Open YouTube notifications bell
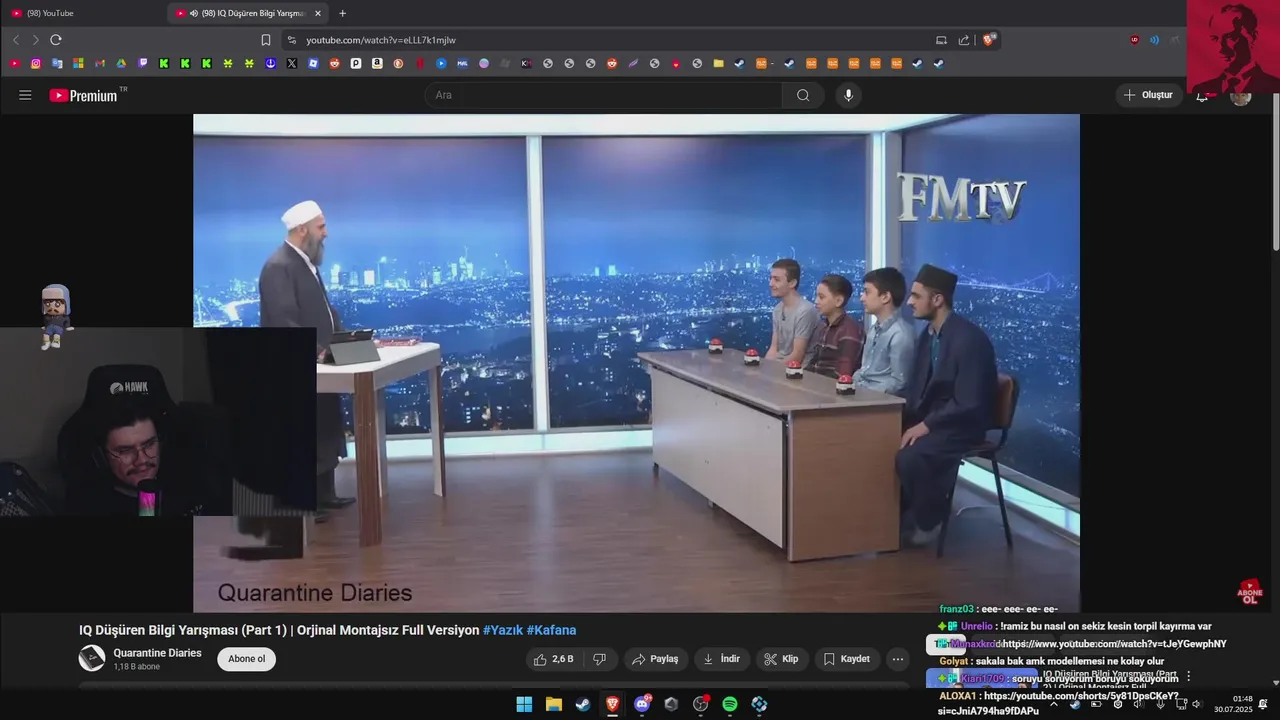This screenshot has height=720, width=1280. pos(1203,95)
